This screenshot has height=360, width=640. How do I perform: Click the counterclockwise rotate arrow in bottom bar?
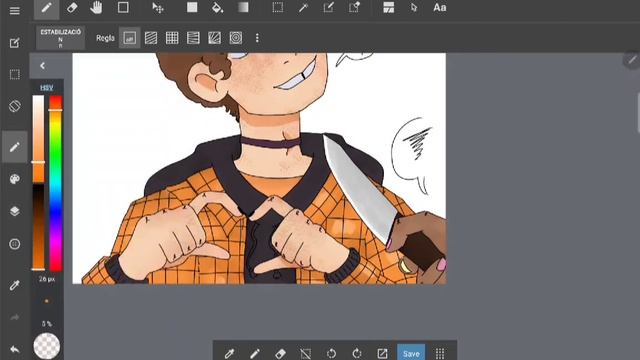(x=331, y=353)
